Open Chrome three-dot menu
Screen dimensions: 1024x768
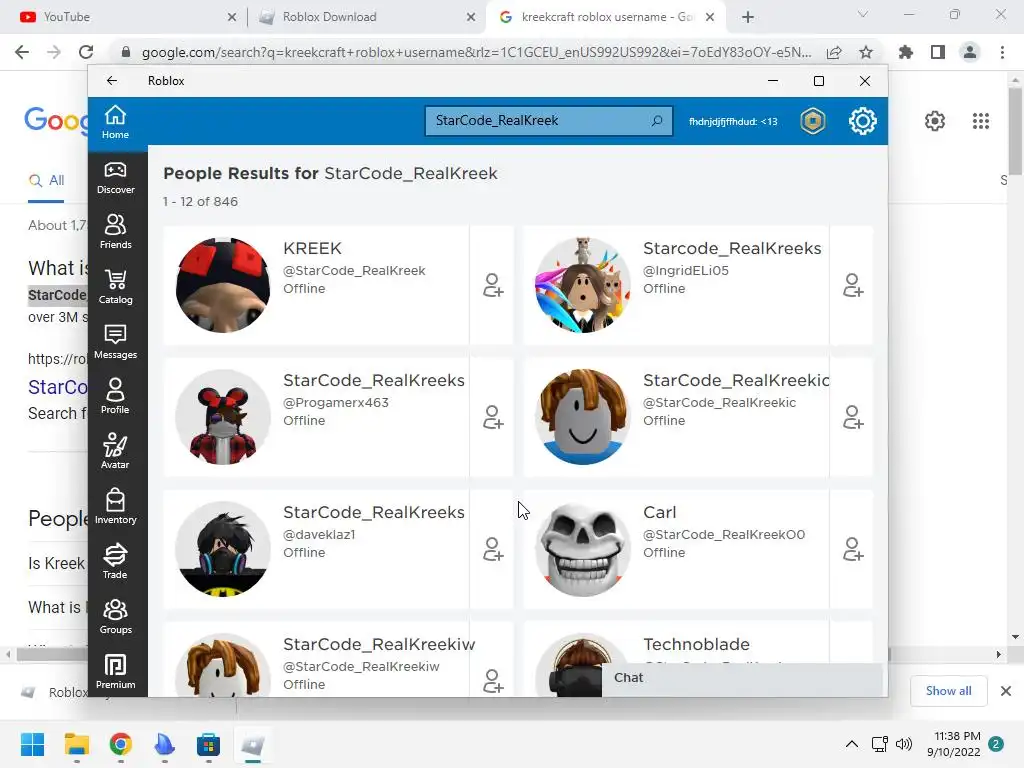tap(1002, 52)
